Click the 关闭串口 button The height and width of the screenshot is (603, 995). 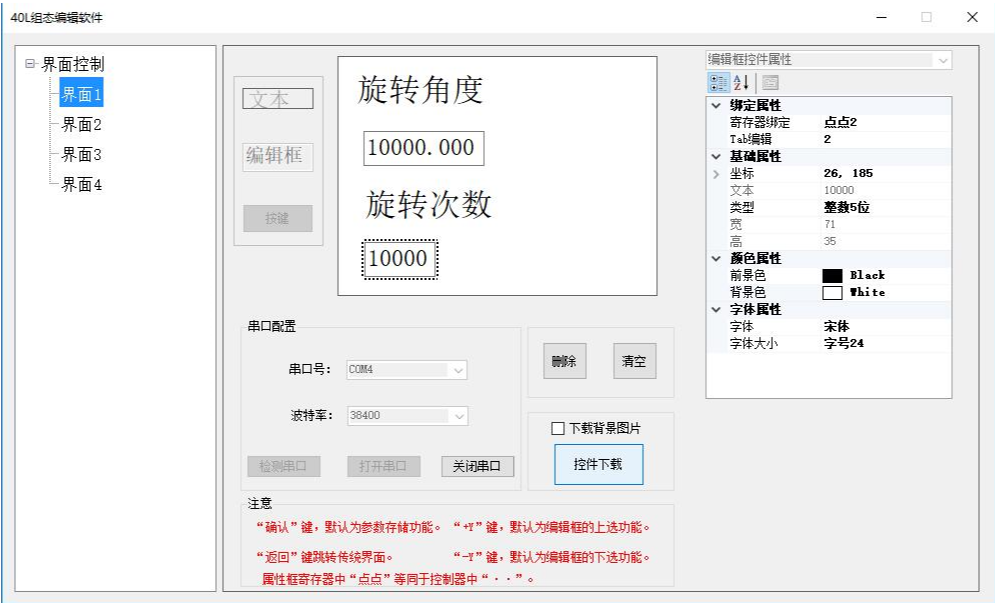(x=477, y=466)
